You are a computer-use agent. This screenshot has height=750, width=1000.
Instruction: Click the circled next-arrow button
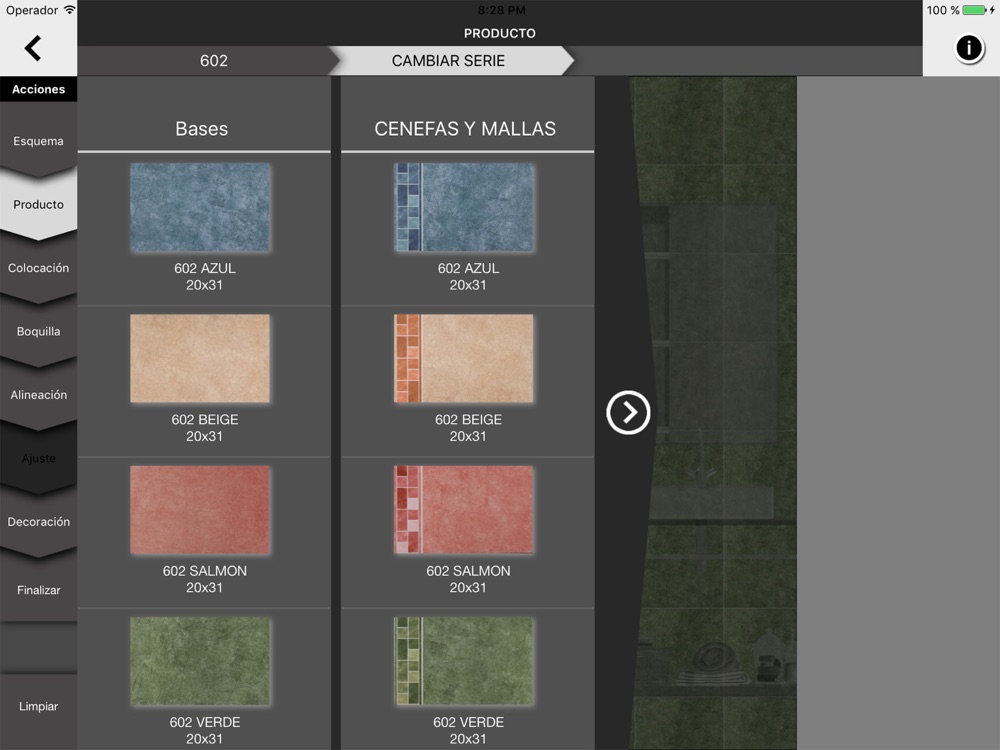click(x=628, y=413)
